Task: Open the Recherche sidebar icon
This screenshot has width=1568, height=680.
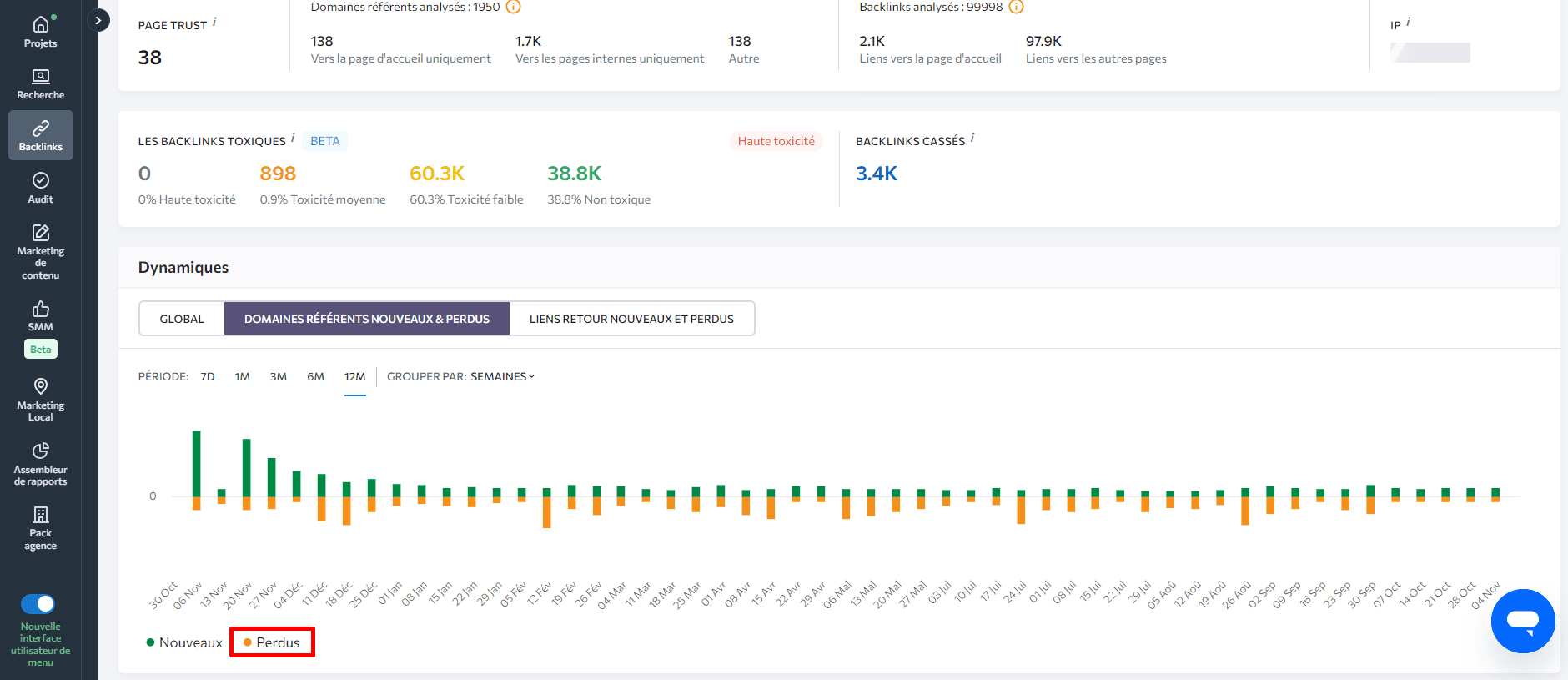Action: click(40, 77)
